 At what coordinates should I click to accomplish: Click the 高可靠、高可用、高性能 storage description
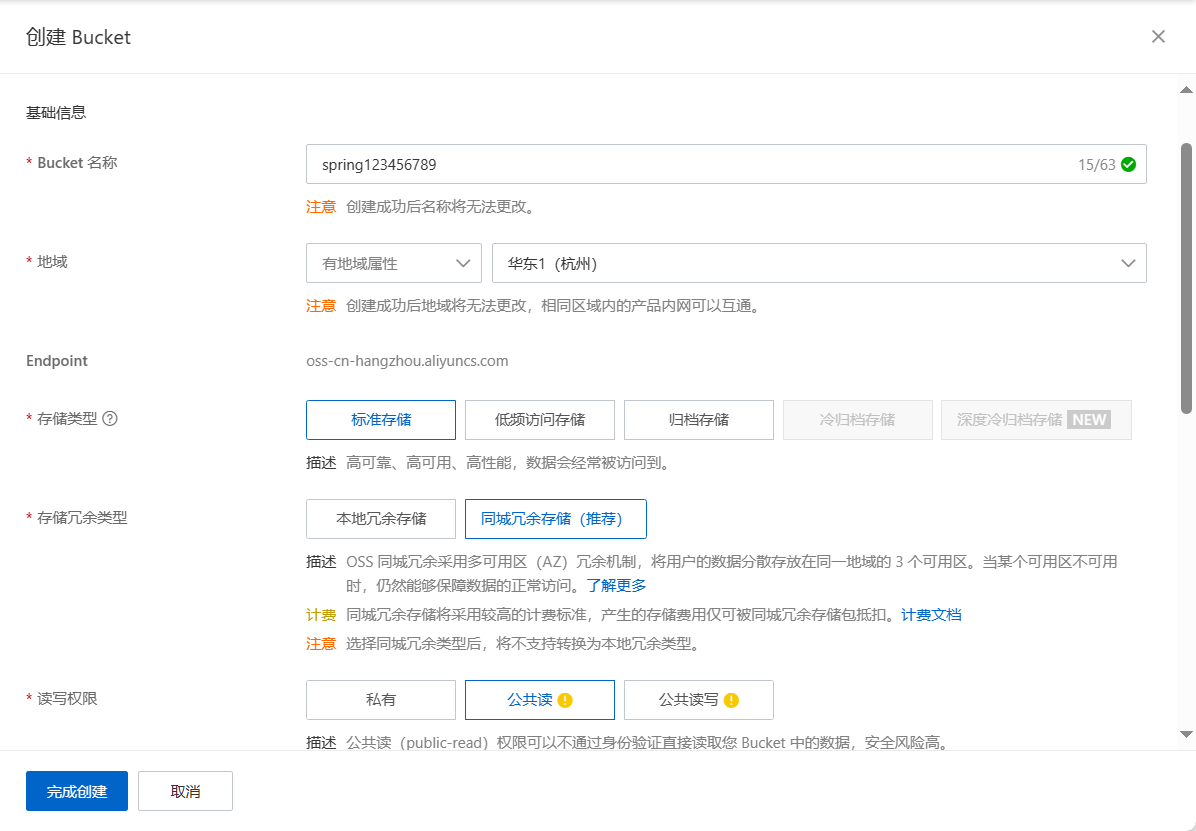[509, 463]
